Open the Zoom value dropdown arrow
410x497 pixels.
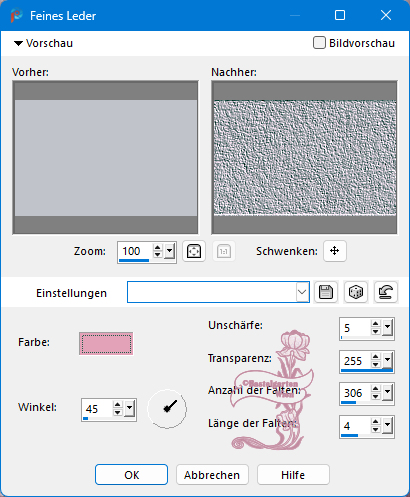(170, 251)
